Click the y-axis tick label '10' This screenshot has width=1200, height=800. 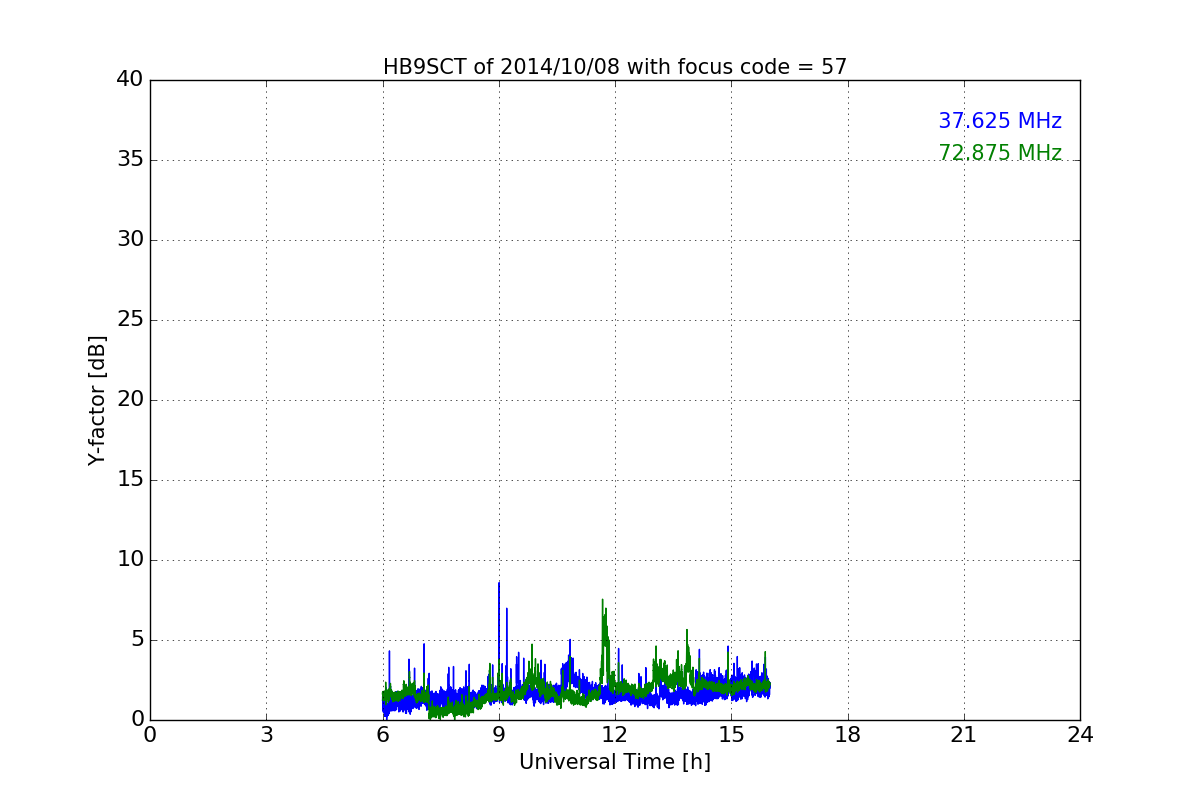pyautogui.click(x=130, y=560)
